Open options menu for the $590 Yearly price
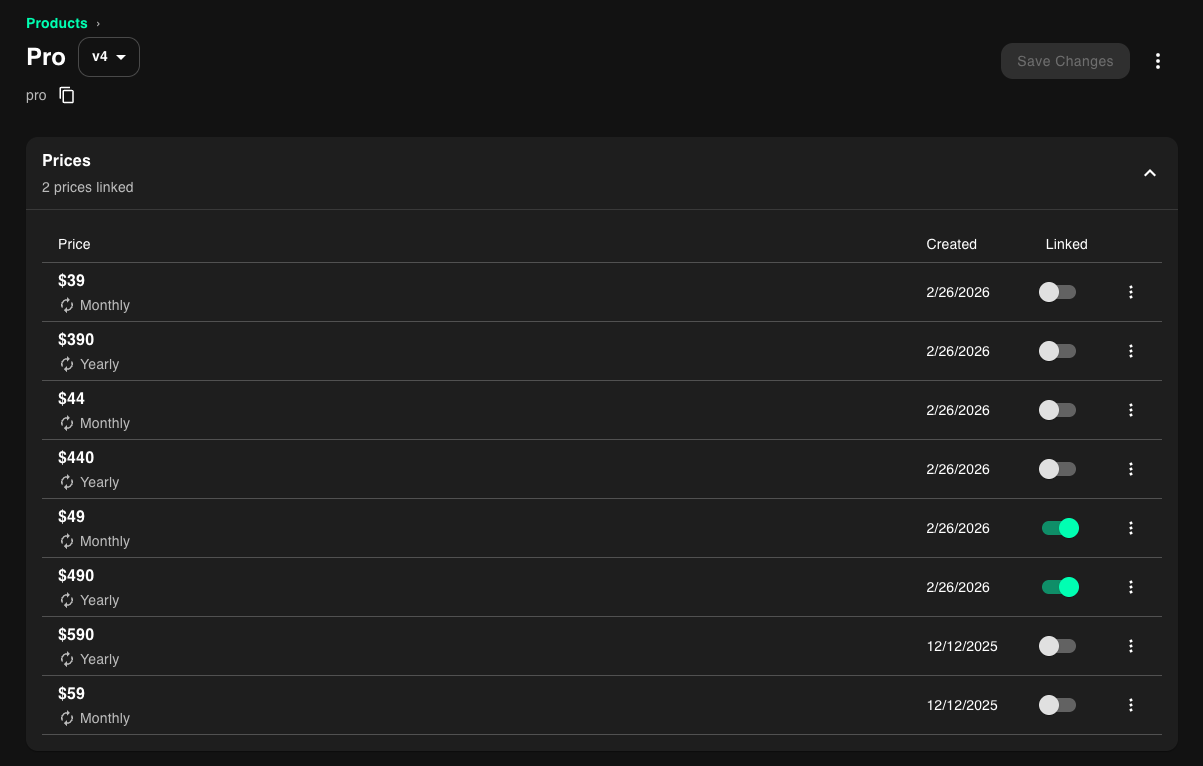 click(x=1131, y=646)
